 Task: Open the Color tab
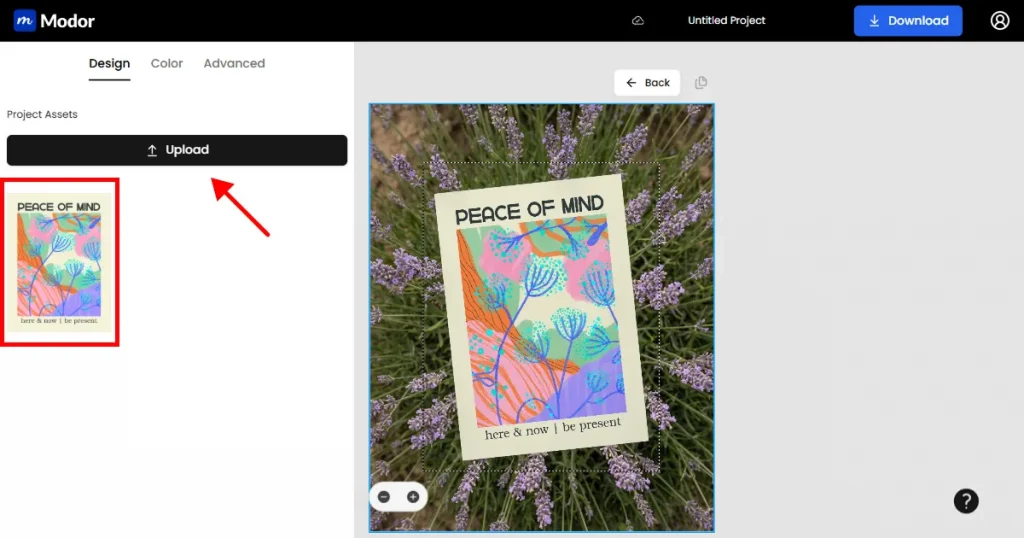(x=167, y=63)
